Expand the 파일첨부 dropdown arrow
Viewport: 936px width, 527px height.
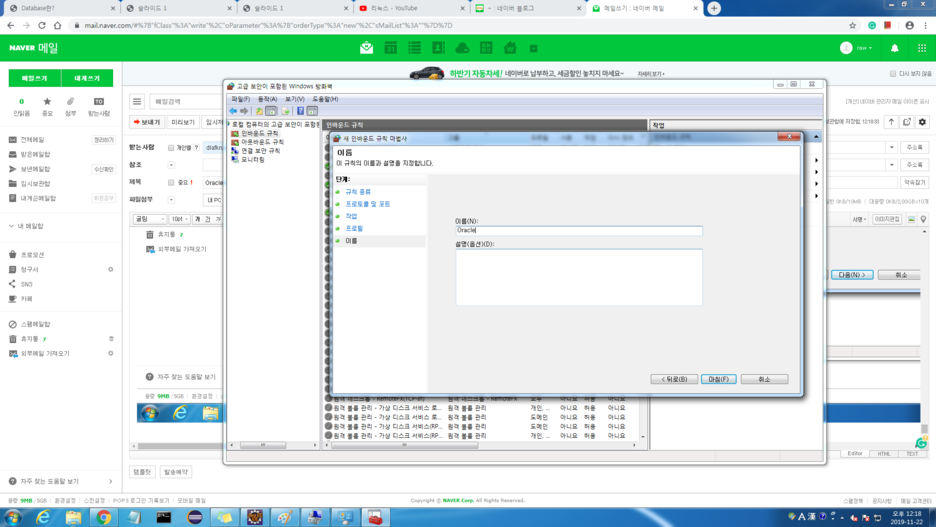[x=171, y=200]
